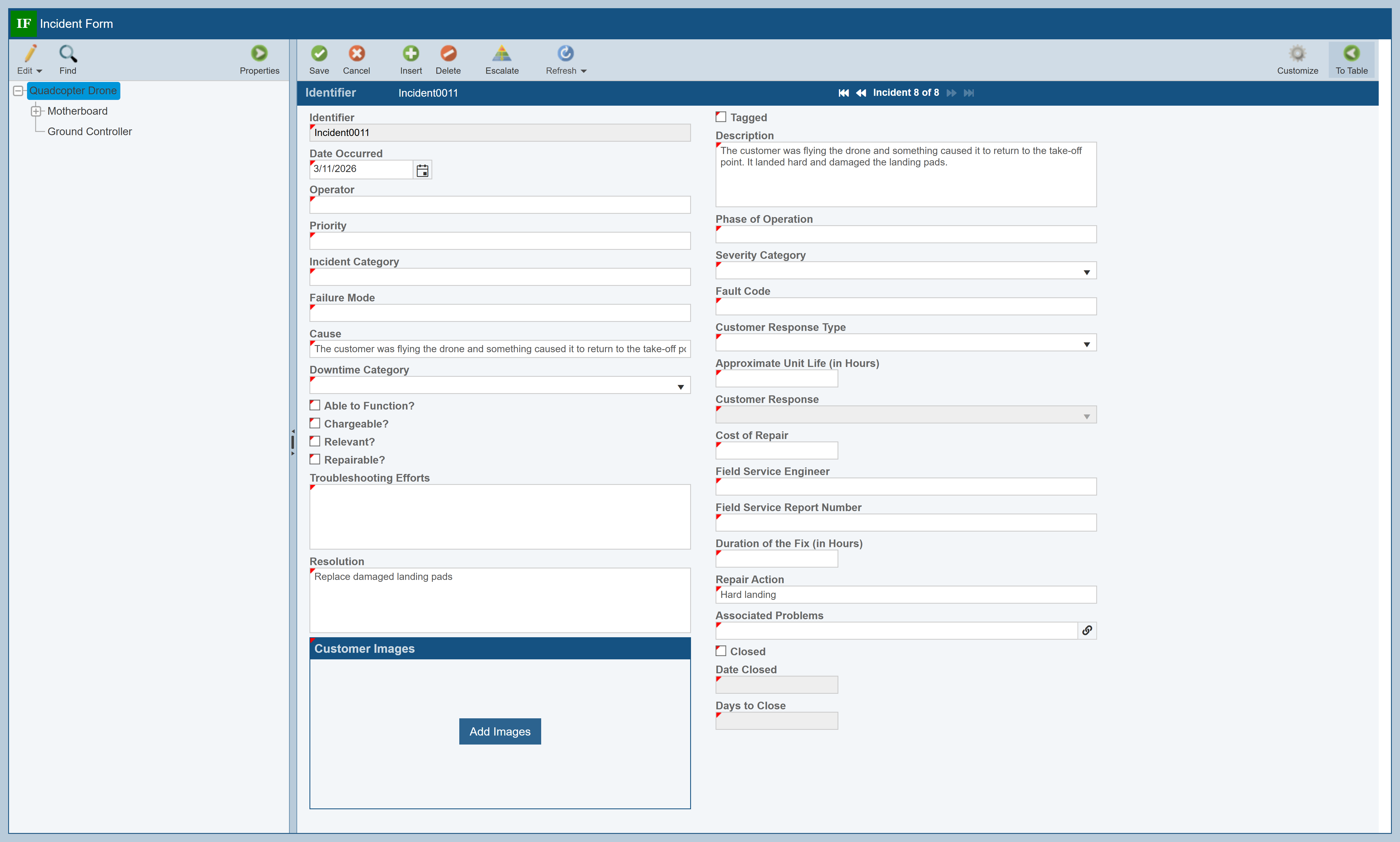The image size is (1400, 842).
Task: Click the Save checkmark icon
Action: click(319, 53)
